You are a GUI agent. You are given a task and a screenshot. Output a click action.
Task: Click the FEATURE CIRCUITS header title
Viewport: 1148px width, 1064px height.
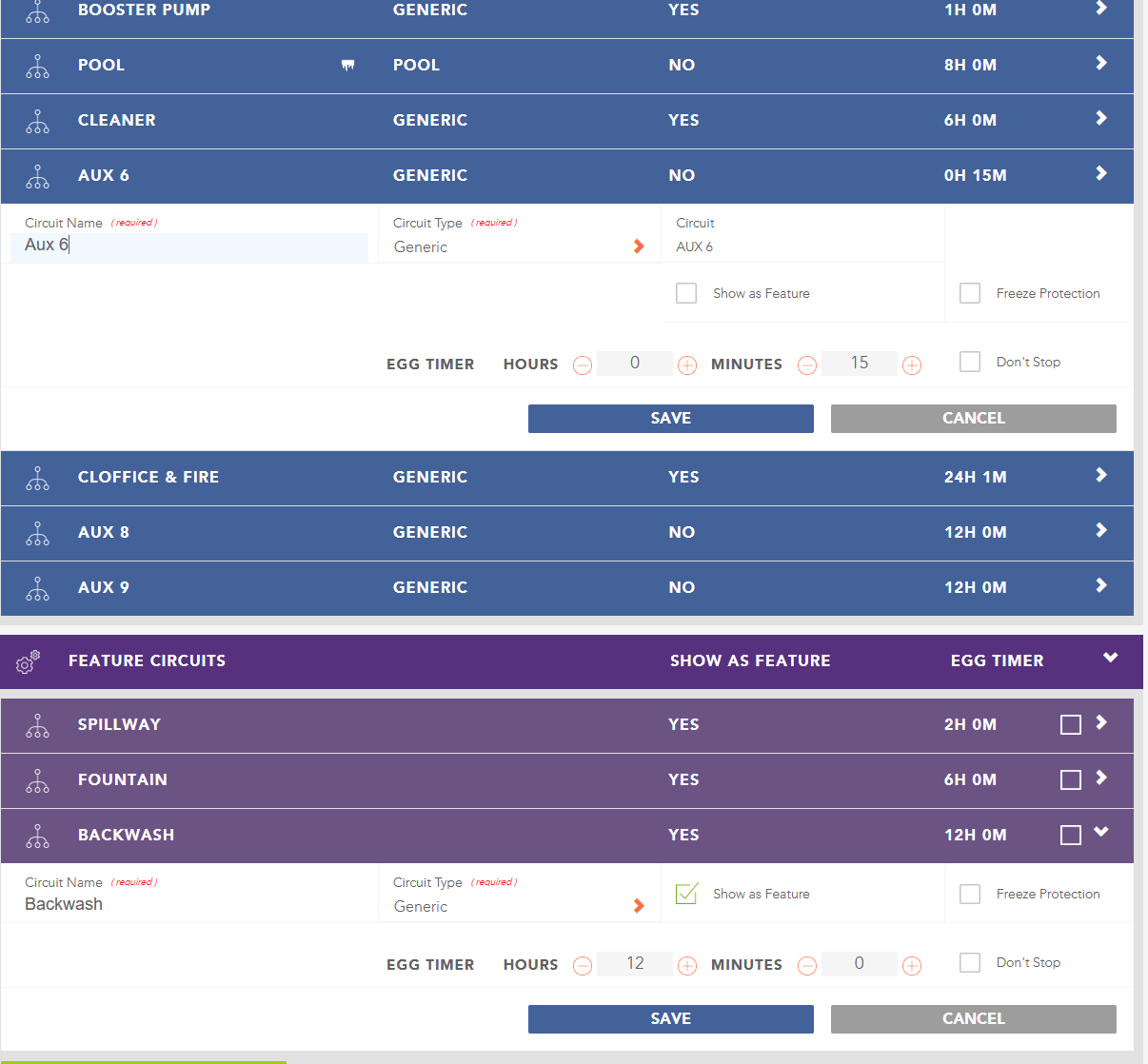148,660
